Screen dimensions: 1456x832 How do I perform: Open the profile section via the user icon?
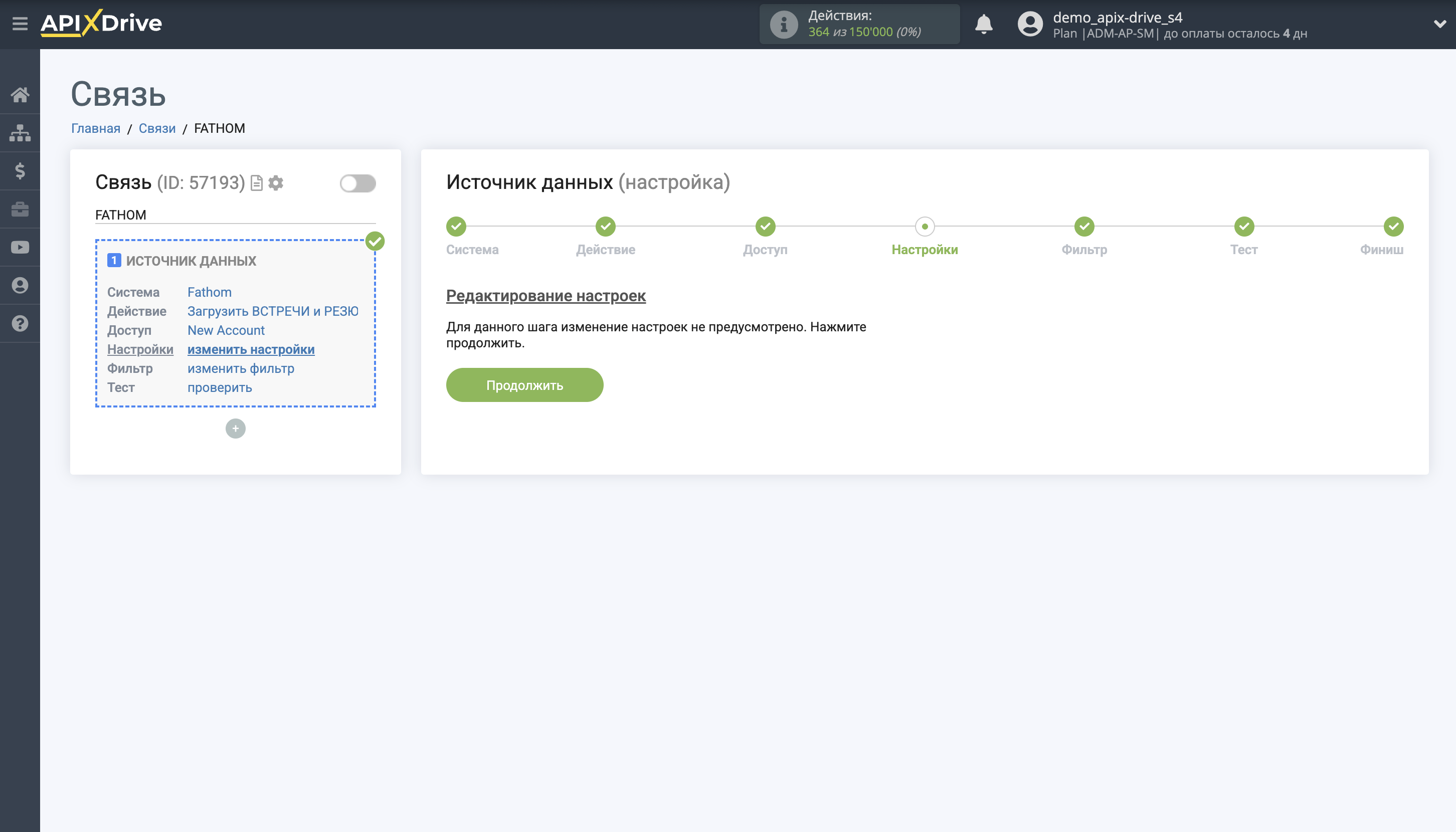(x=20, y=285)
